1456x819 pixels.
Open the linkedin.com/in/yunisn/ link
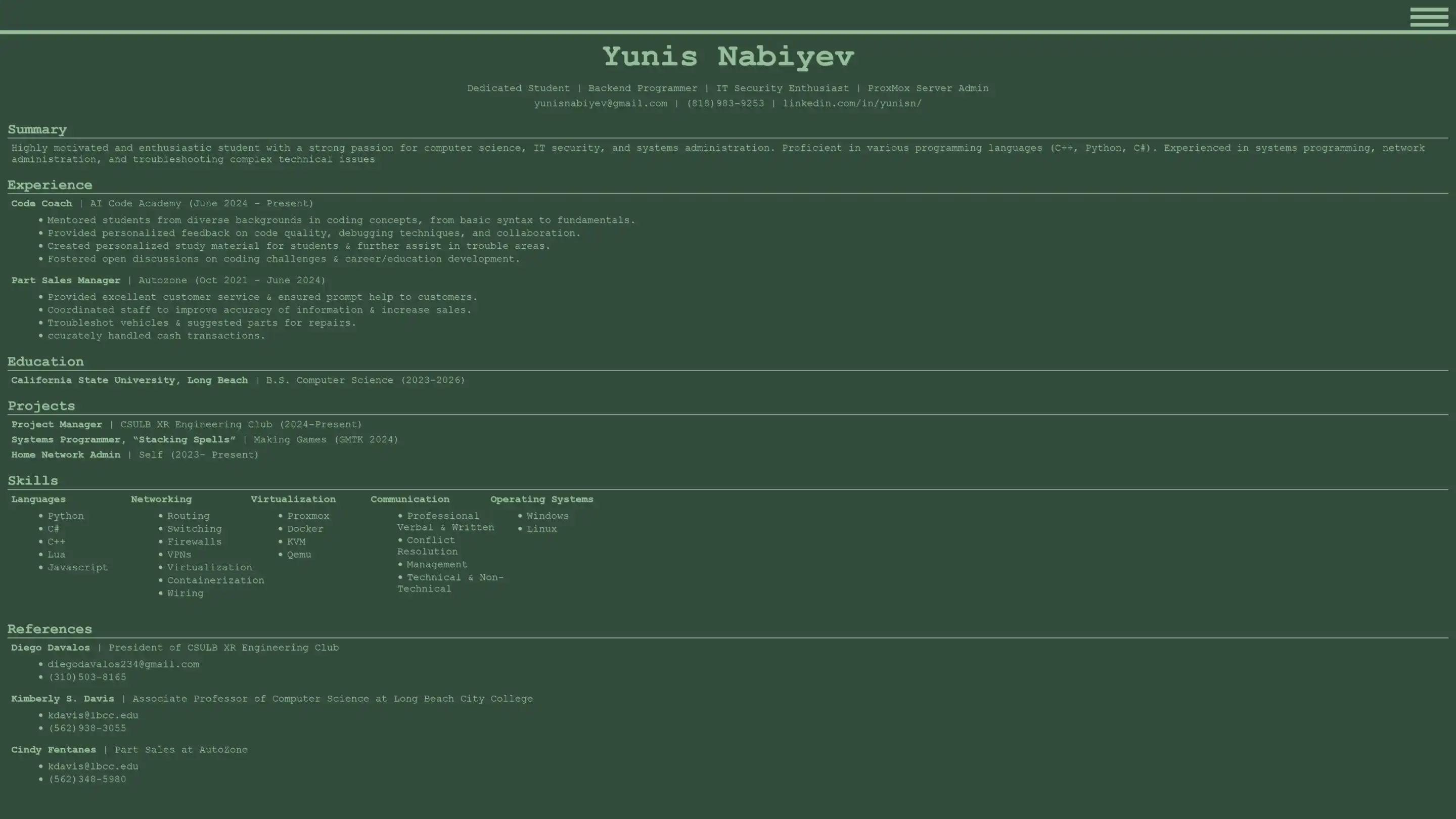click(x=851, y=104)
